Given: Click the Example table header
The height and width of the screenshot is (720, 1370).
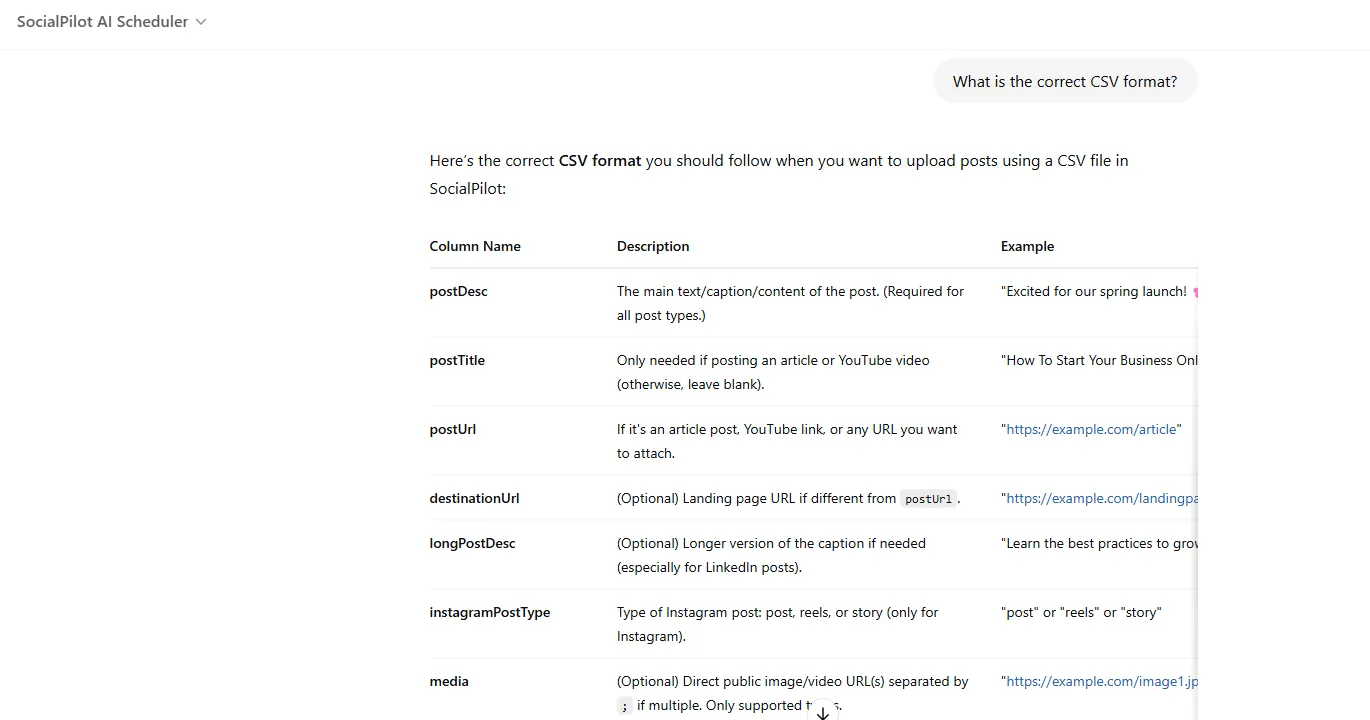Looking at the screenshot, I should coord(1027,246).
